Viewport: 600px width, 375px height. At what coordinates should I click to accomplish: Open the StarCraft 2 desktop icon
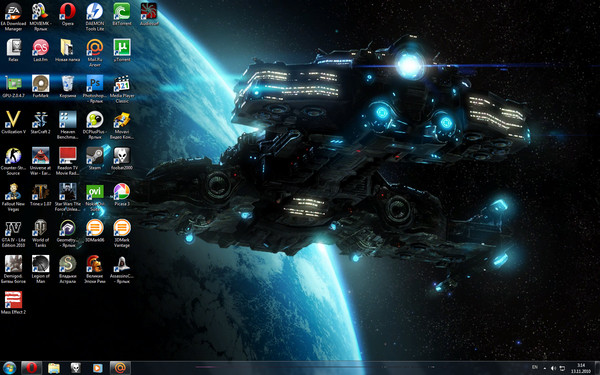point(40,122)
